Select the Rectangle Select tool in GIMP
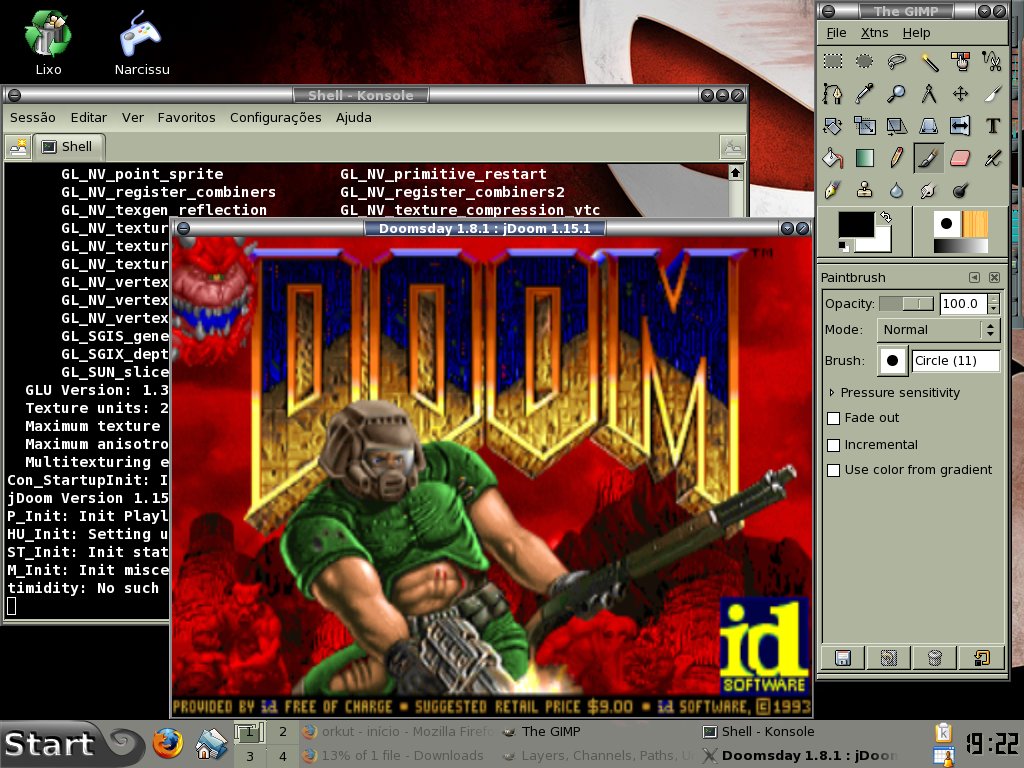The image size is (1024, 768). 833,61
